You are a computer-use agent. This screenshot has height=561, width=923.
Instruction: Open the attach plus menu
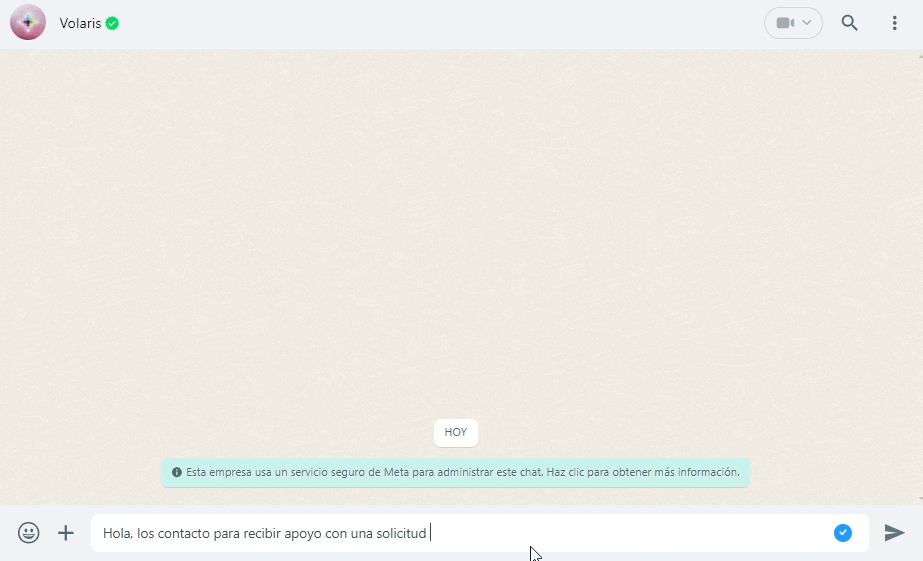point(66,533)
